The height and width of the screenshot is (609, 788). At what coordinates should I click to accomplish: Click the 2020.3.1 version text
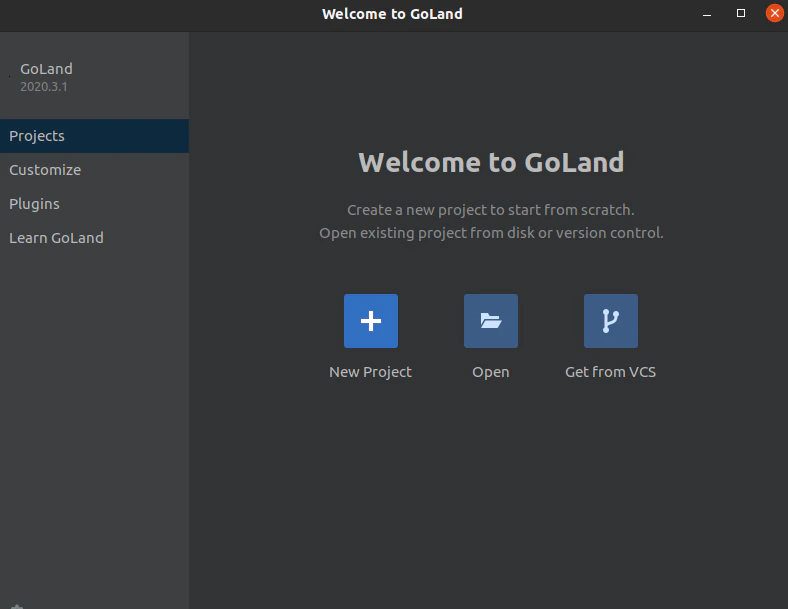coord(44,86)
